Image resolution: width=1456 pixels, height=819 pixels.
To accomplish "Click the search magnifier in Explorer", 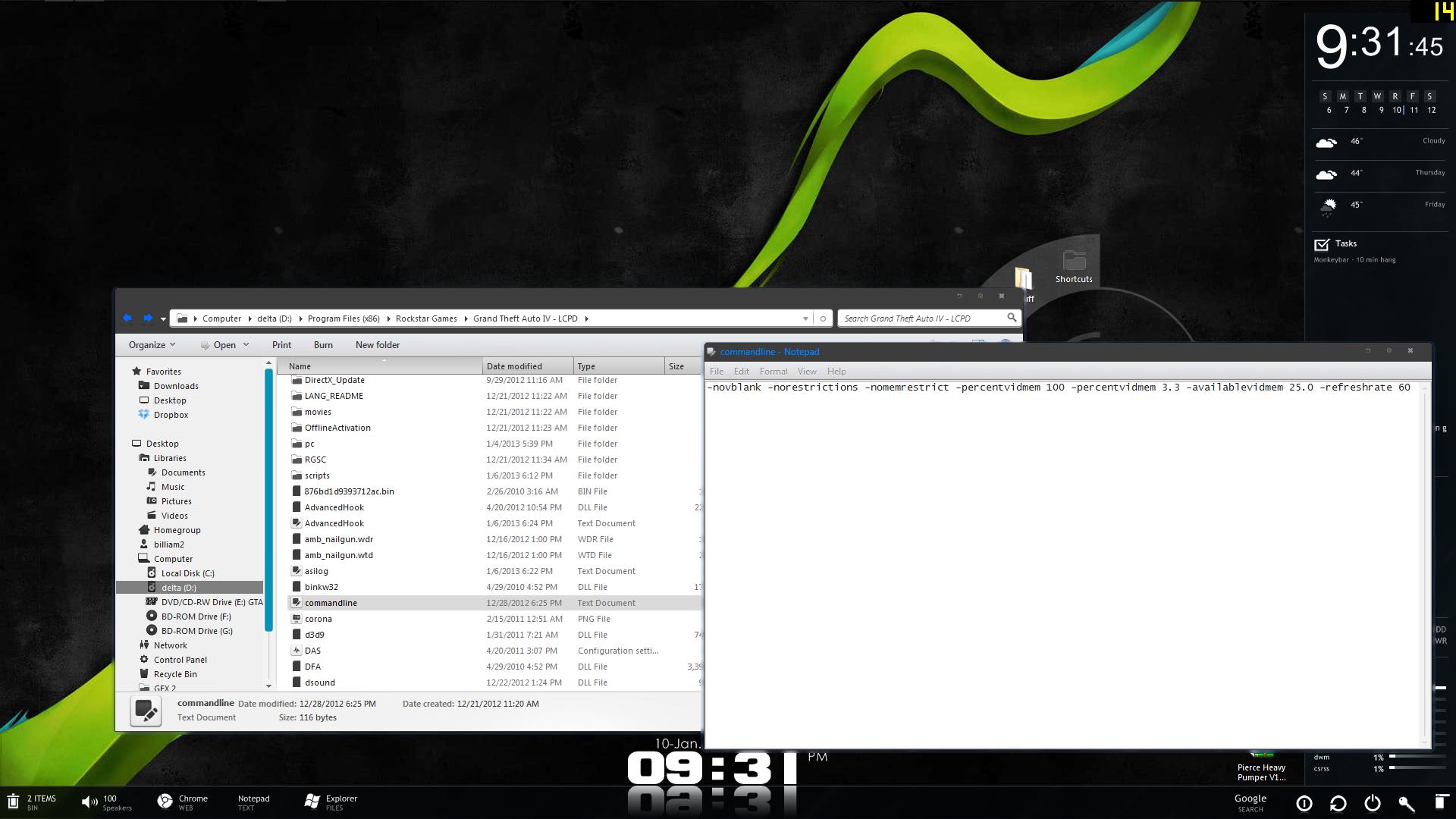I will click(1012, 318).
